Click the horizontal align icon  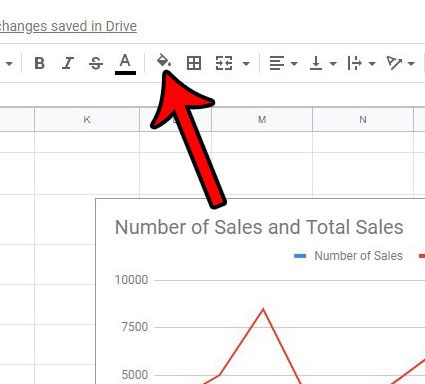pyautogui.click(x=277, y=63)
